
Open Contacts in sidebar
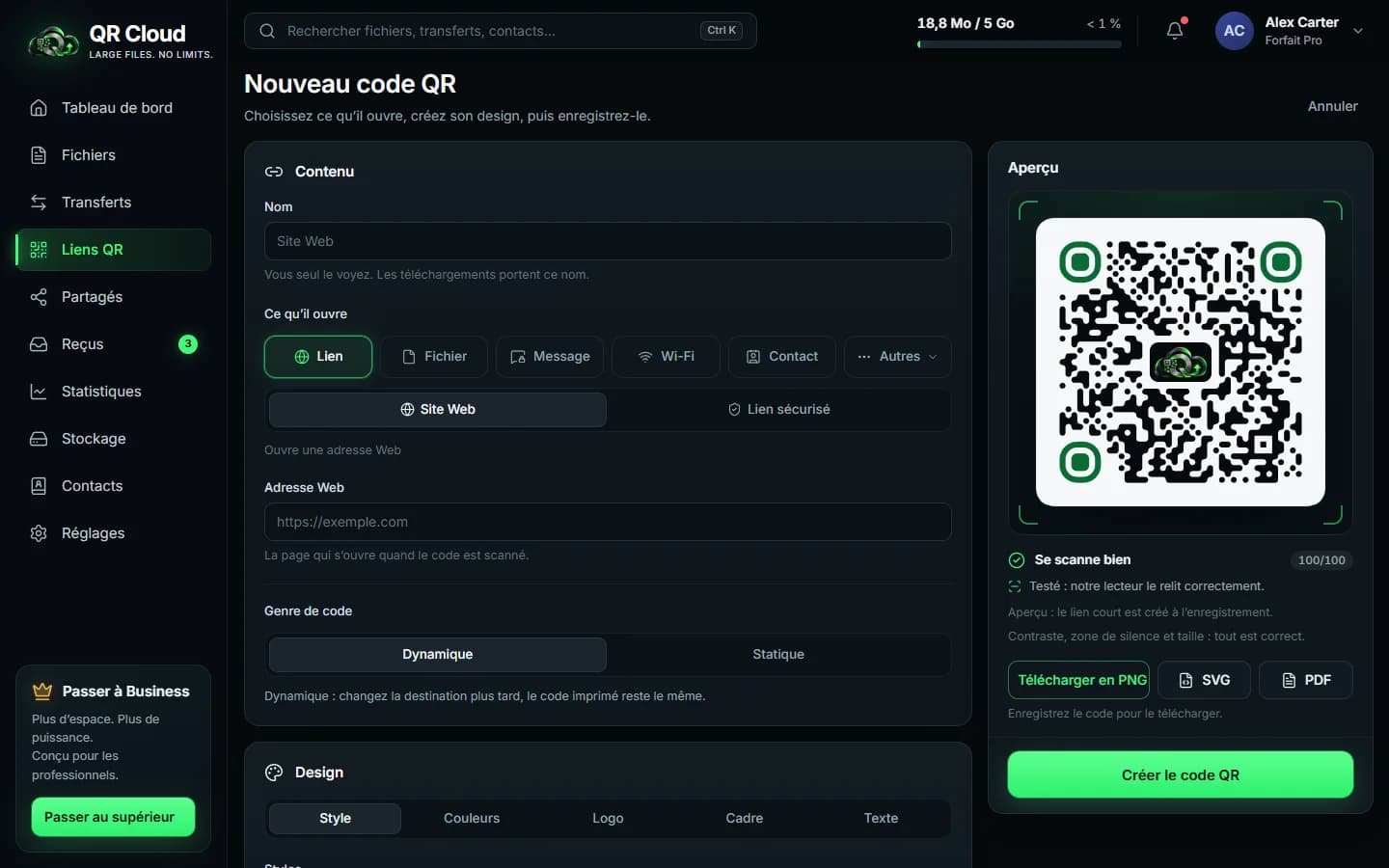click(x=113, y=486)
